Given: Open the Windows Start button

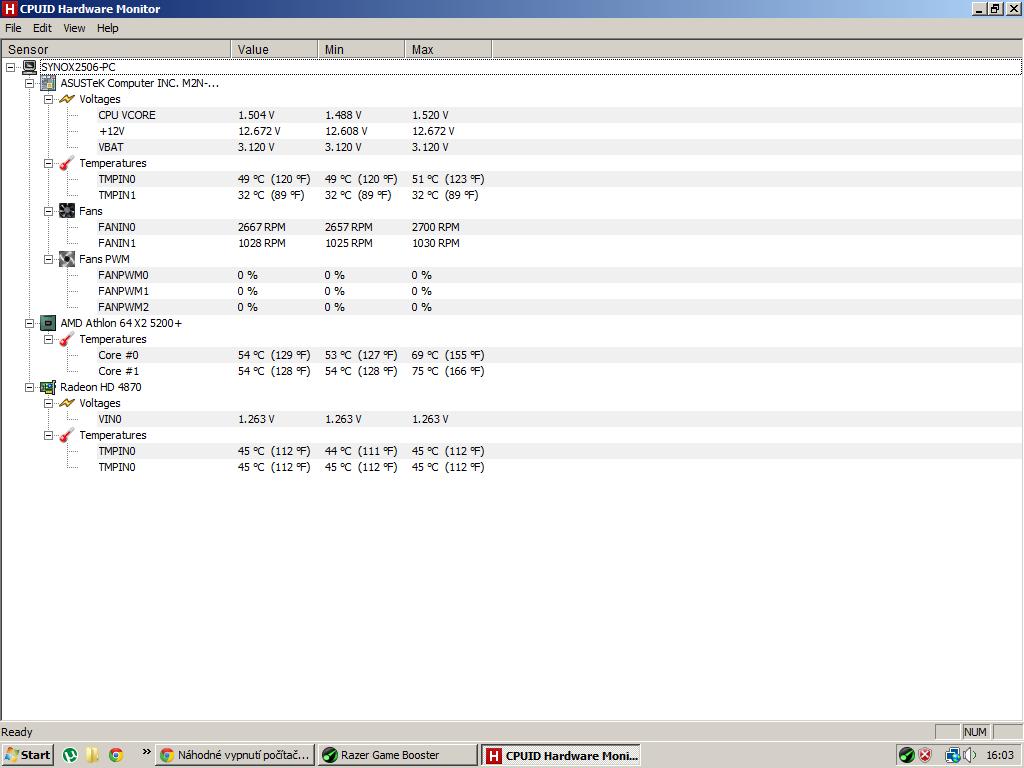Looking at the screenshot, I should tap(27, 755).
